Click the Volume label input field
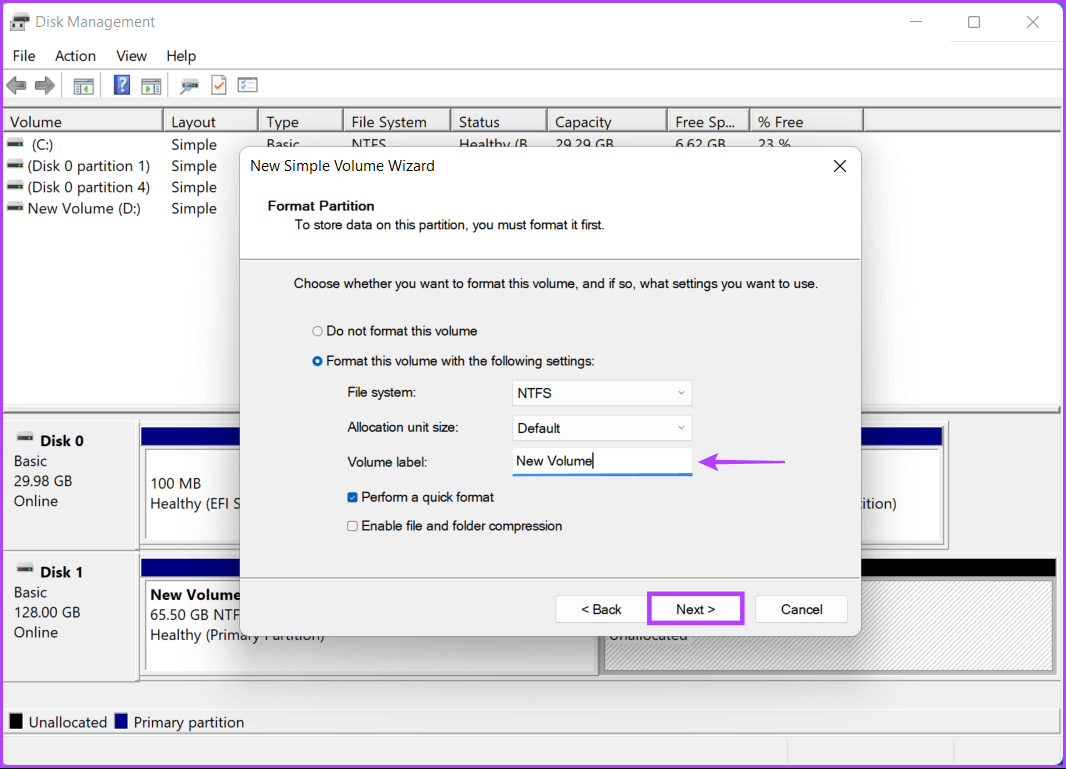1066x769 pixels. tap(602, 461)
